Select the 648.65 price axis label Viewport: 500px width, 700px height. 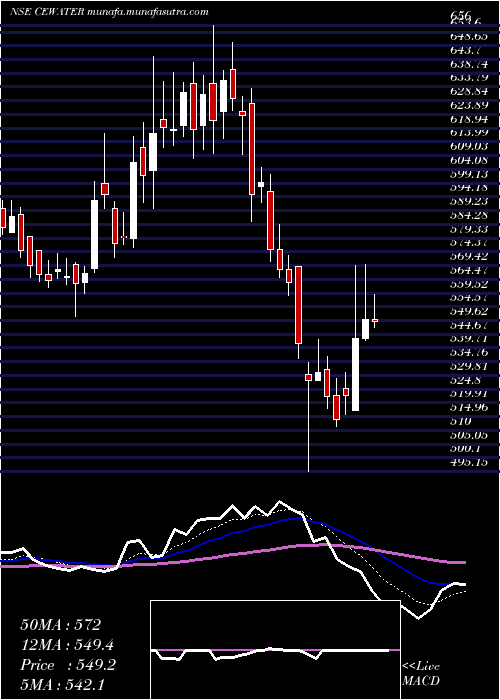(467, 36)
